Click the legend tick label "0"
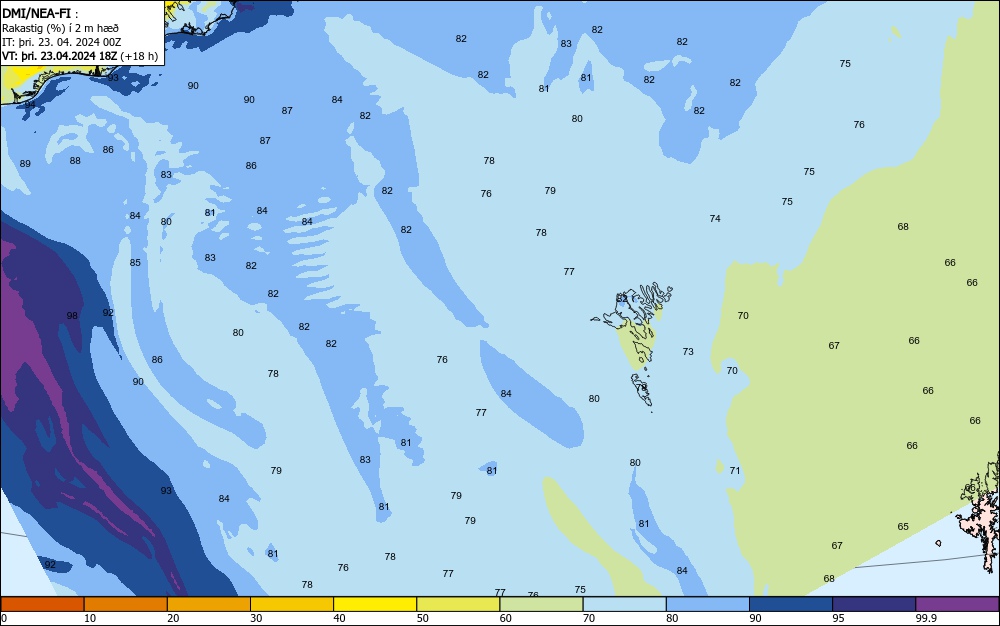This screenshot has height=626, width=1000. [x=4, y=618]
